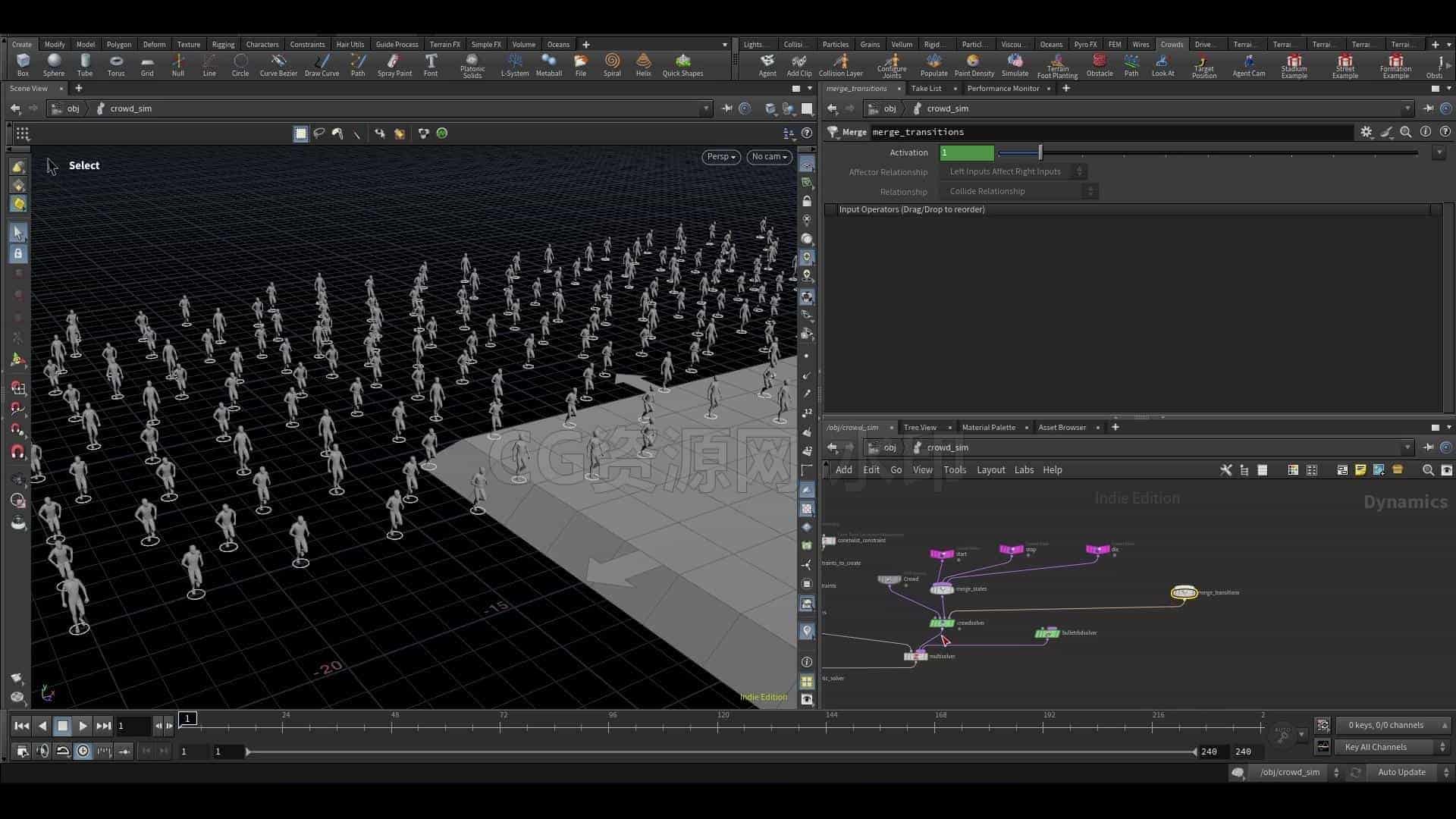1456x819 pixels.
Task: Select the Simulate crowd tool
Action: [1015, 65]
